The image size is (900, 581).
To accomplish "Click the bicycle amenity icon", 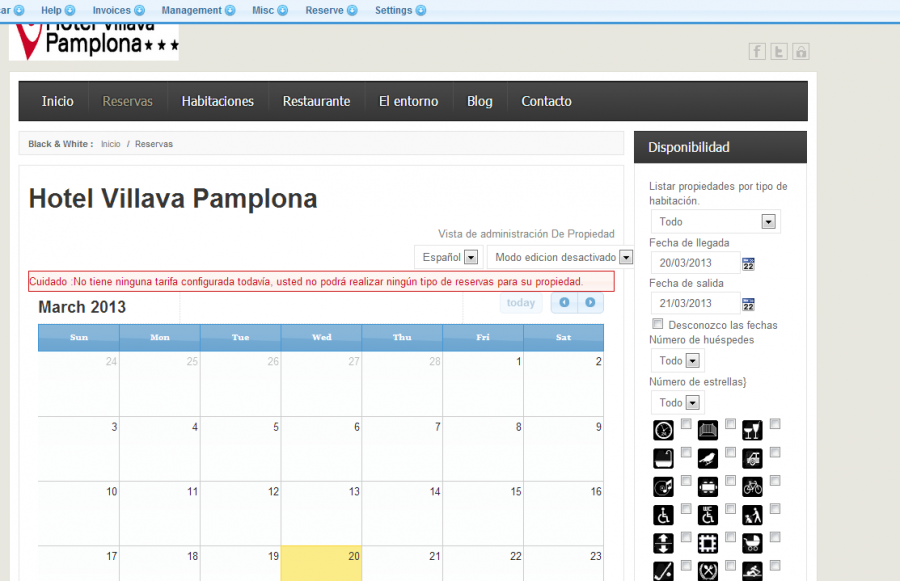I will (x=752, y=487).
